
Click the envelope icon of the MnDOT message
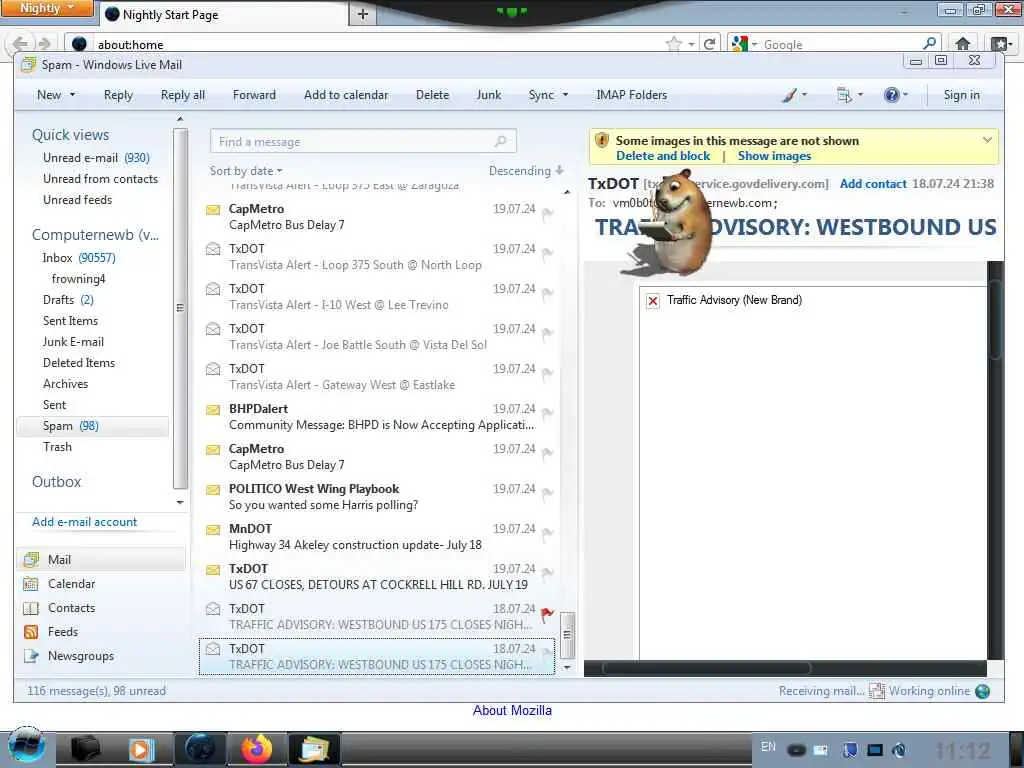tap(213, 530)
